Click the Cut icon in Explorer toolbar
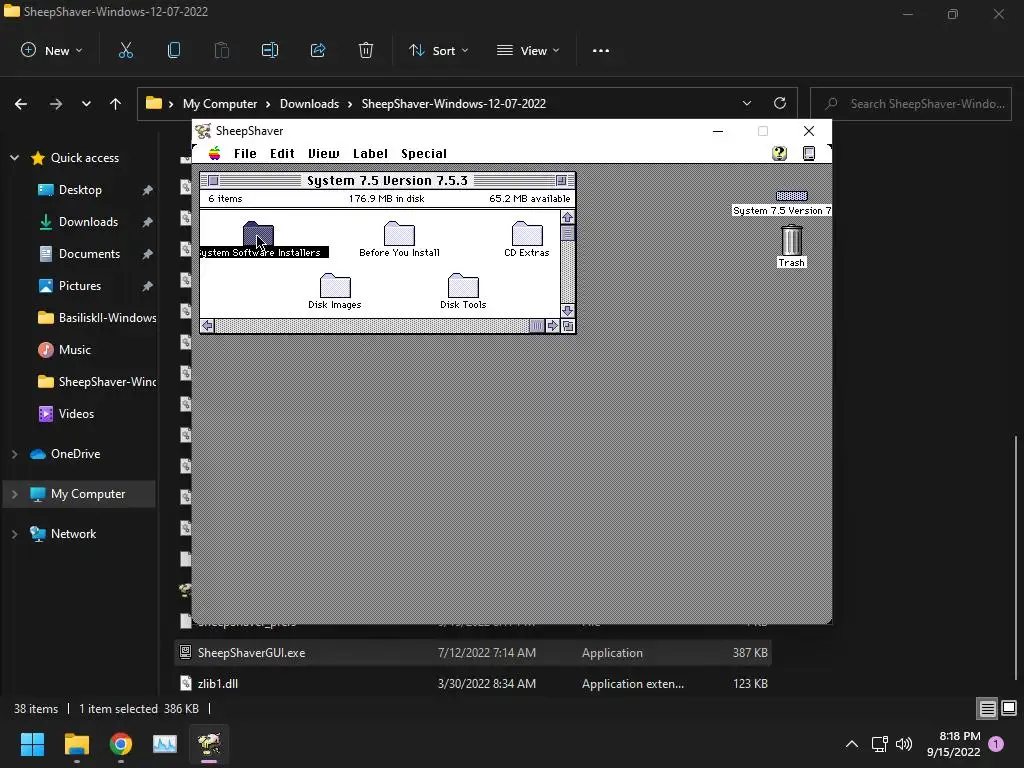1024x768 pixels. coord(125,50)
